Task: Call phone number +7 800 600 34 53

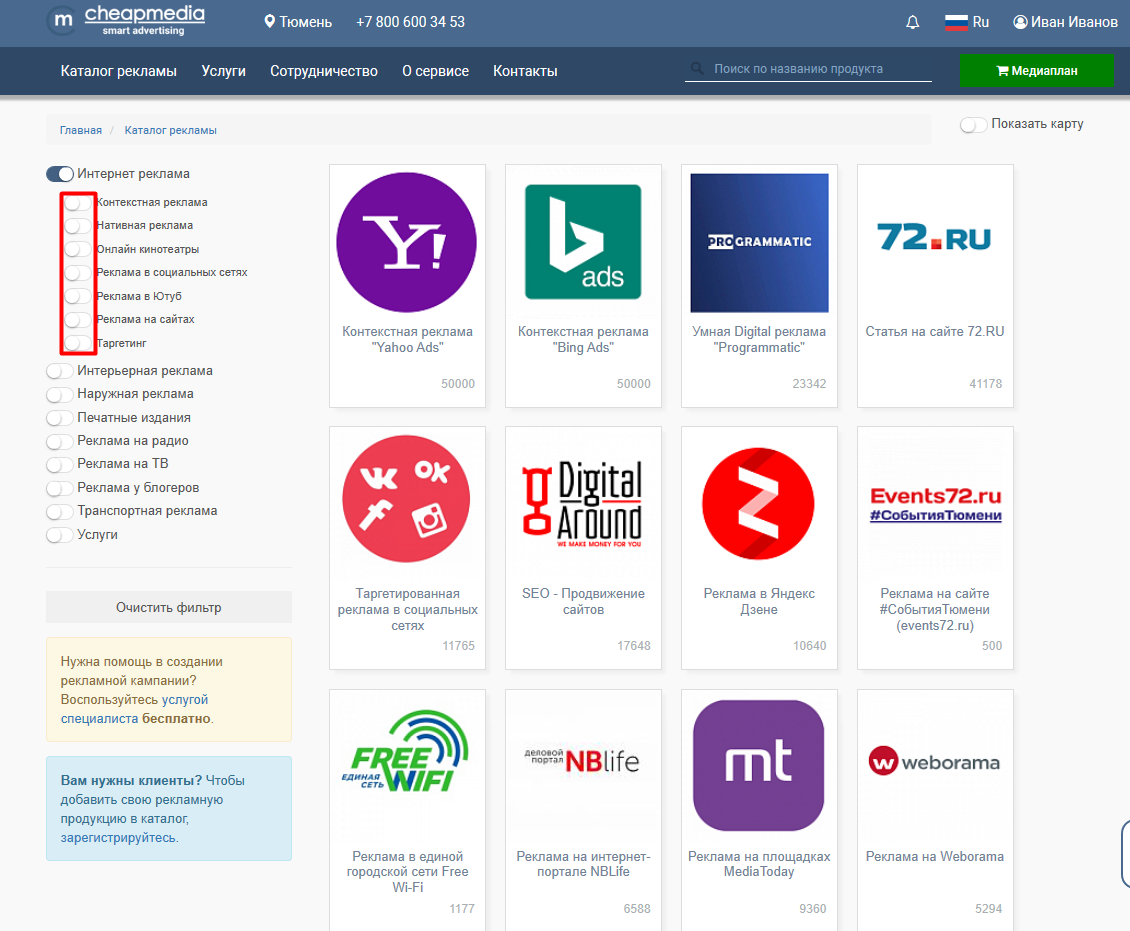Action: coord(410,22)
